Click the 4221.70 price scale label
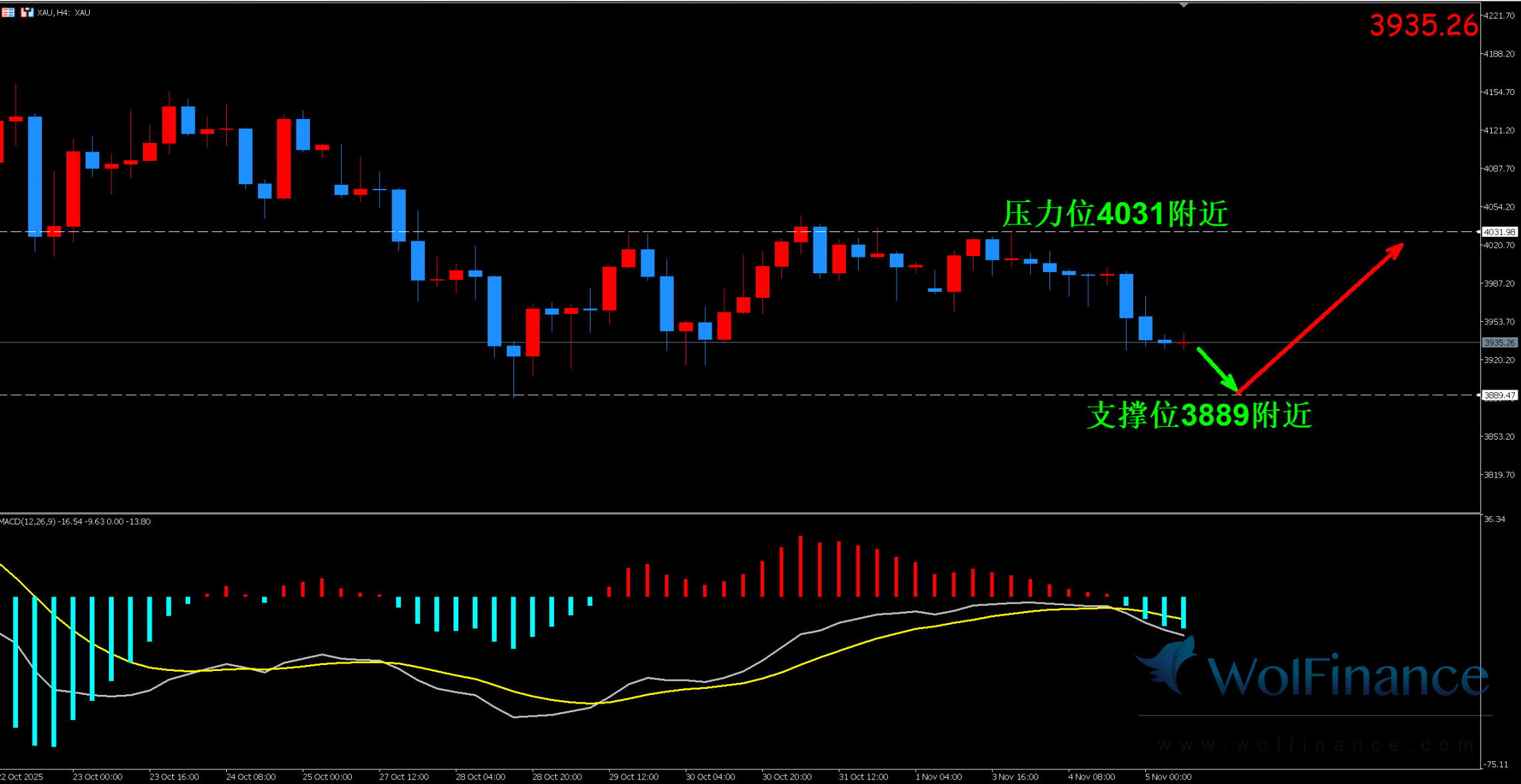The width and height of the screenshot is (1521, 784). point(1499,15)
